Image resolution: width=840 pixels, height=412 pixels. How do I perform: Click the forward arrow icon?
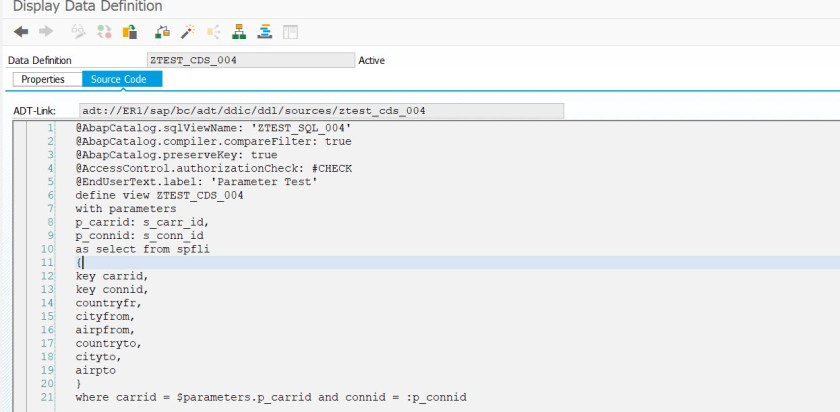pos(46,32)
